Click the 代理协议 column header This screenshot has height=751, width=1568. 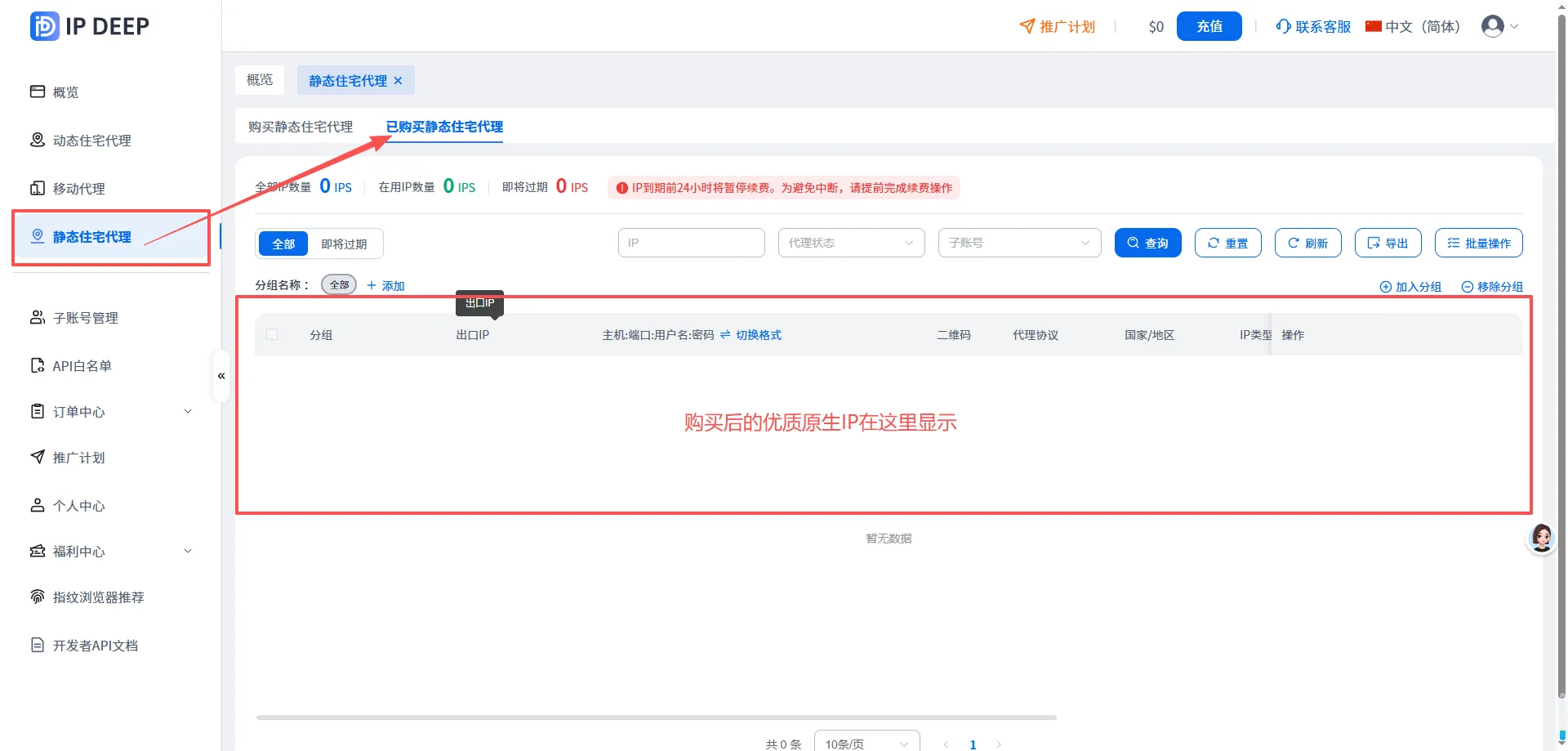1036,335
